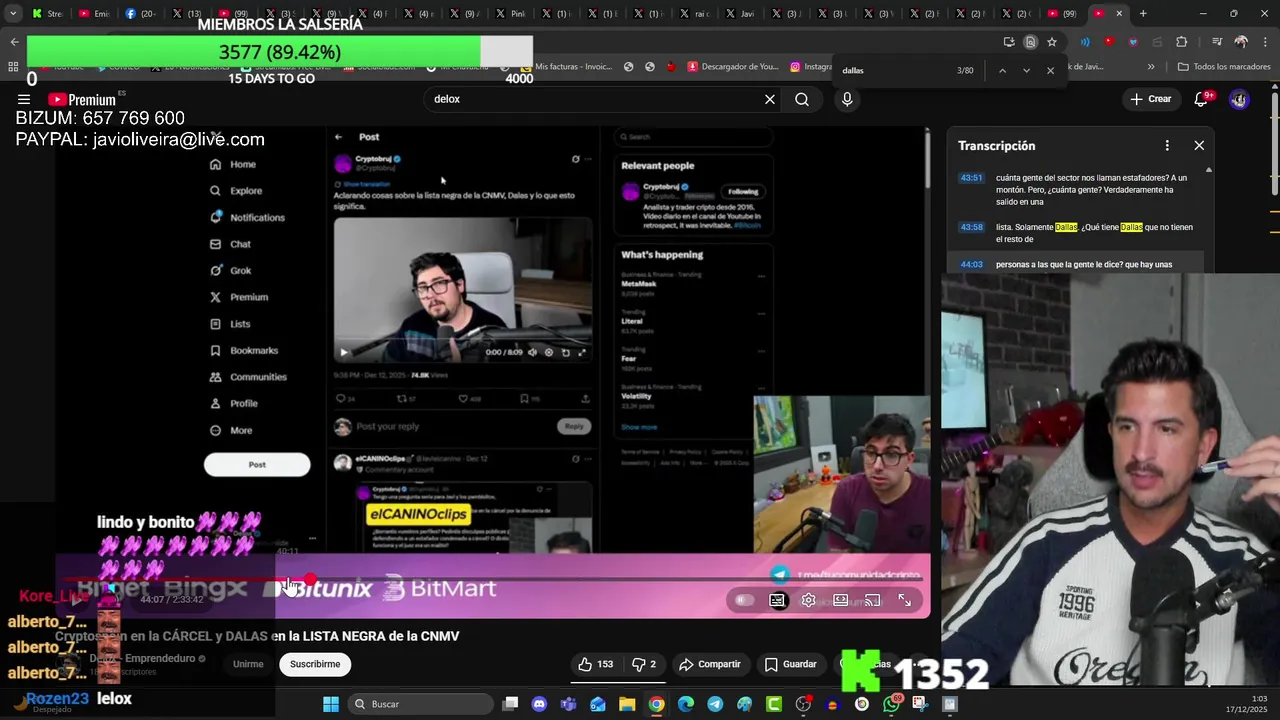Switch to the Facebook (20 tab
This screenshot has height=720, width=1280.
140,14
